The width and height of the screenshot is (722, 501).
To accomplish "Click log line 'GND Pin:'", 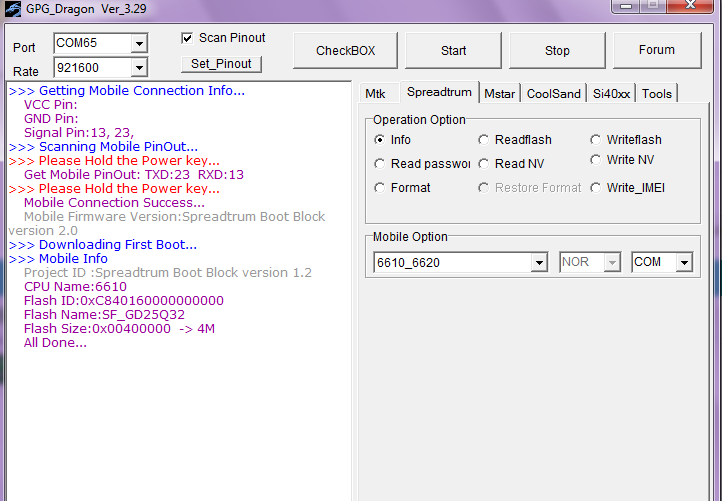I will pos(51,119).
